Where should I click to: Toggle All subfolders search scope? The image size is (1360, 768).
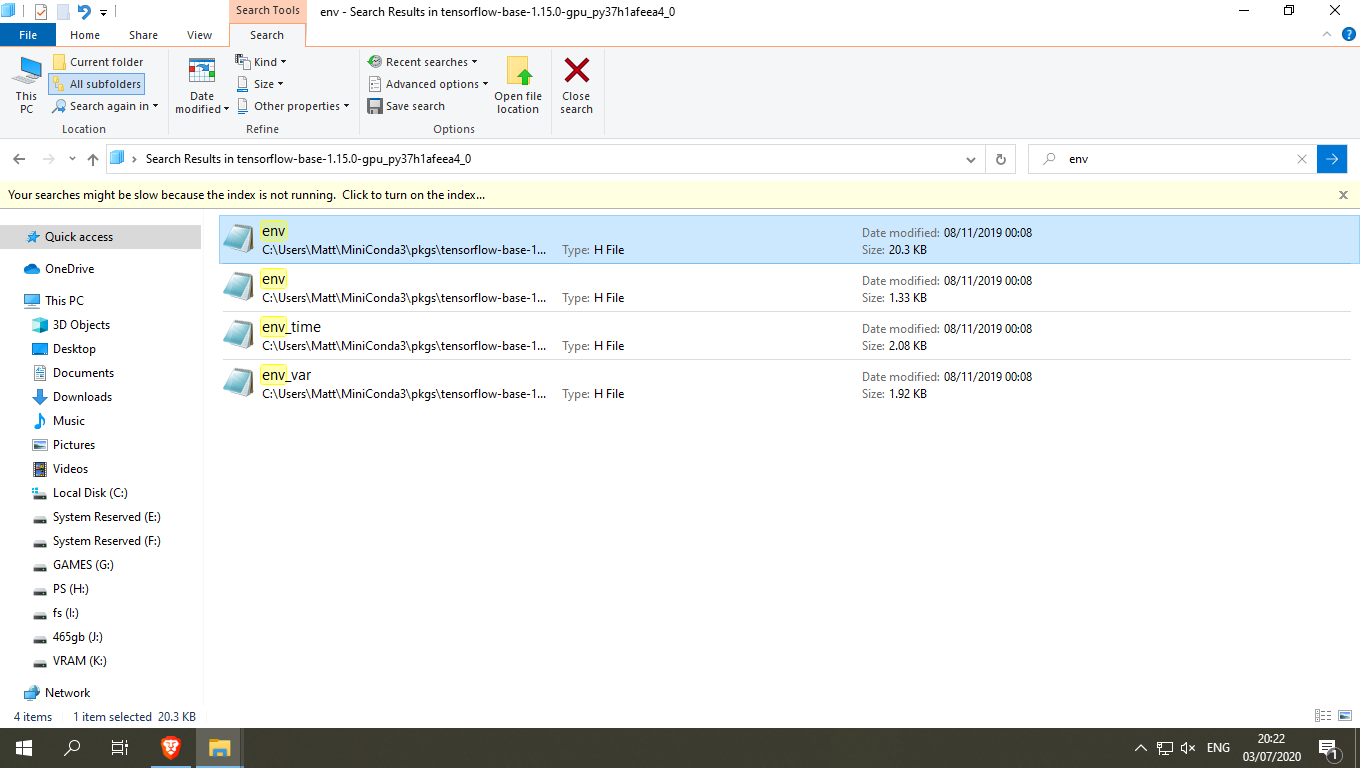click(x=96, y=84)
